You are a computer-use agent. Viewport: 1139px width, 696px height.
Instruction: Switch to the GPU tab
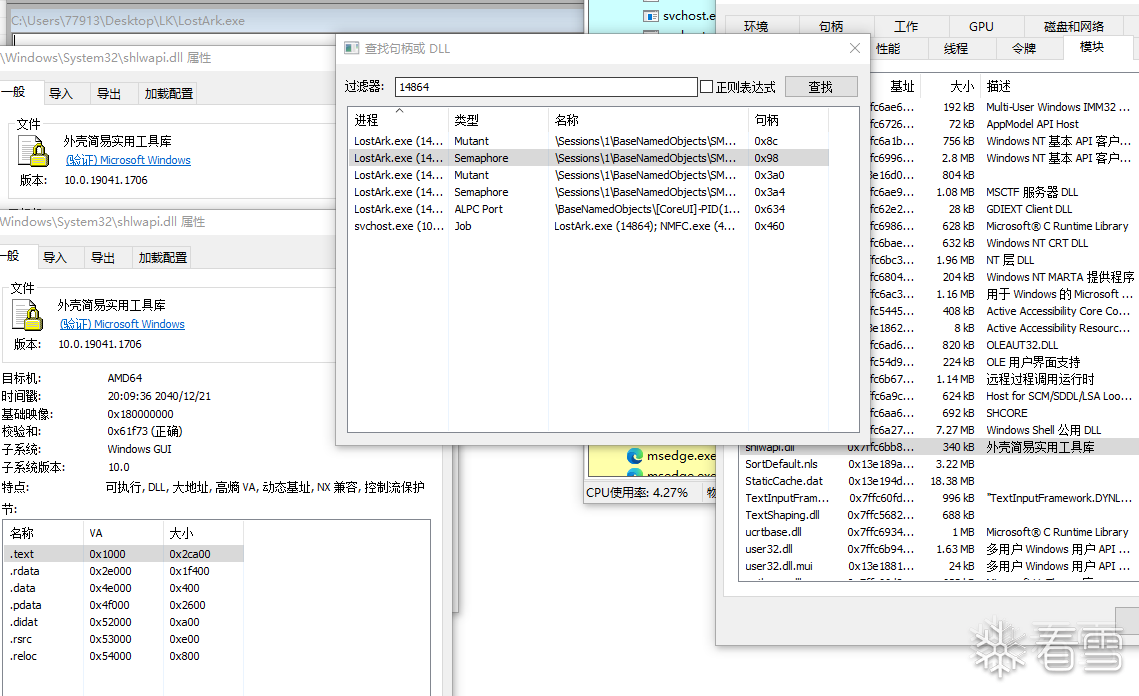pos(981,27)
